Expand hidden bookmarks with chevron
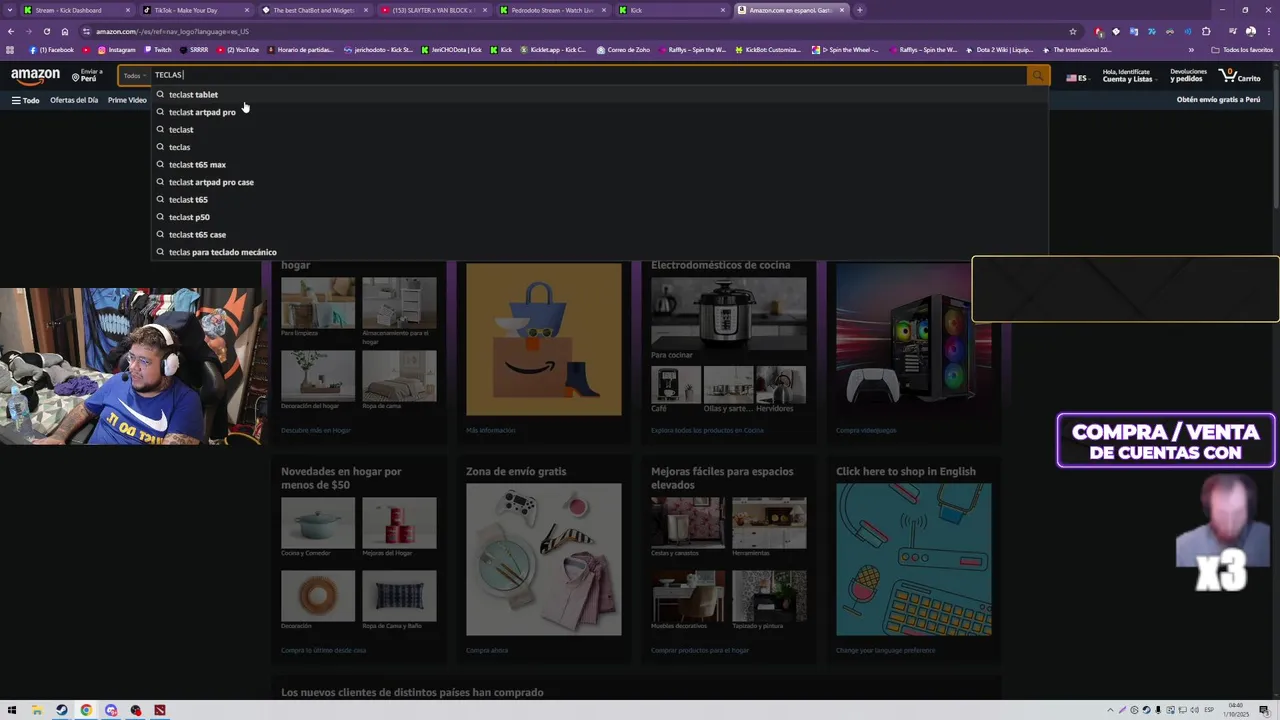1280x720 pixels. pos(1191,49)
